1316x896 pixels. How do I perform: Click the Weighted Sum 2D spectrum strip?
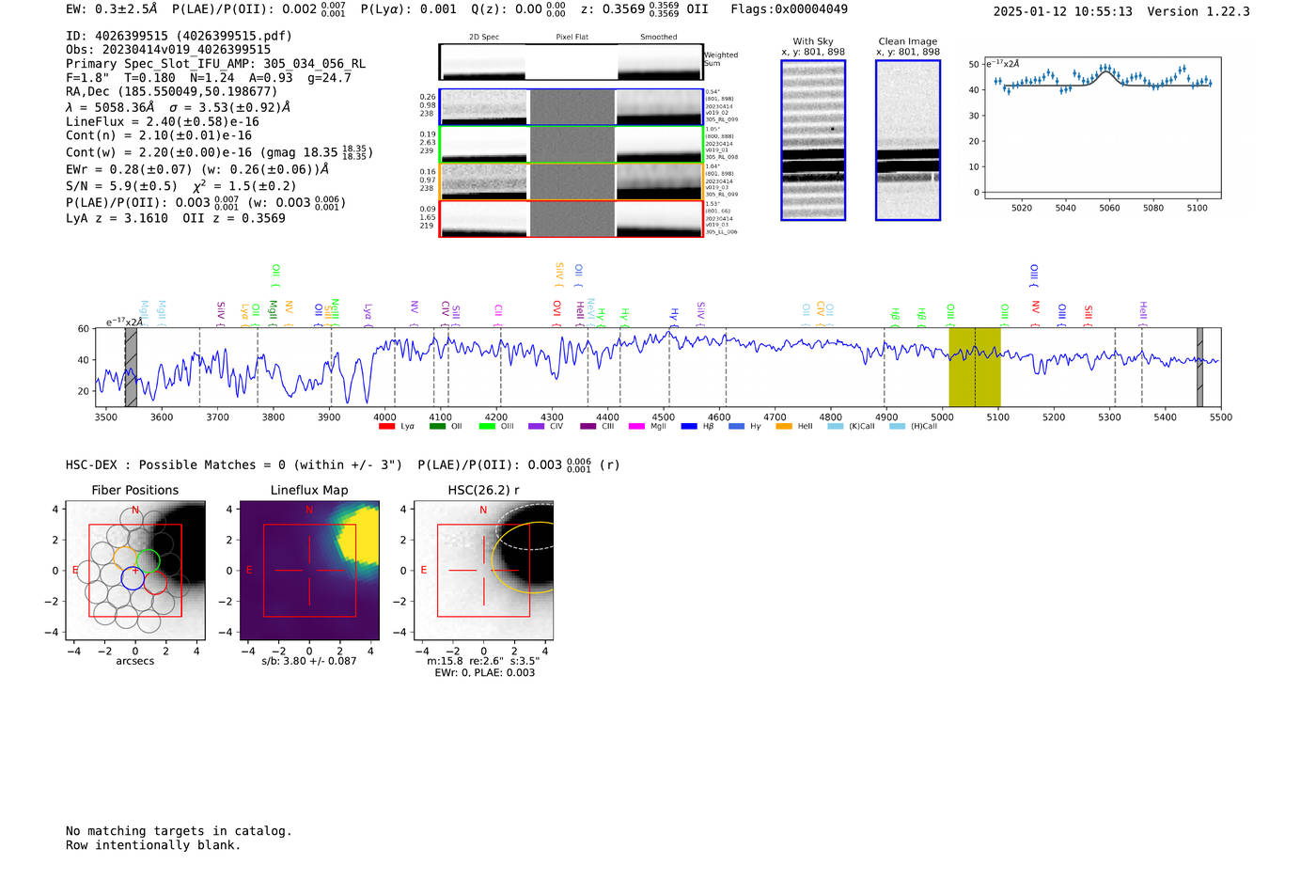pyautogui.click(x=572, y=62)
